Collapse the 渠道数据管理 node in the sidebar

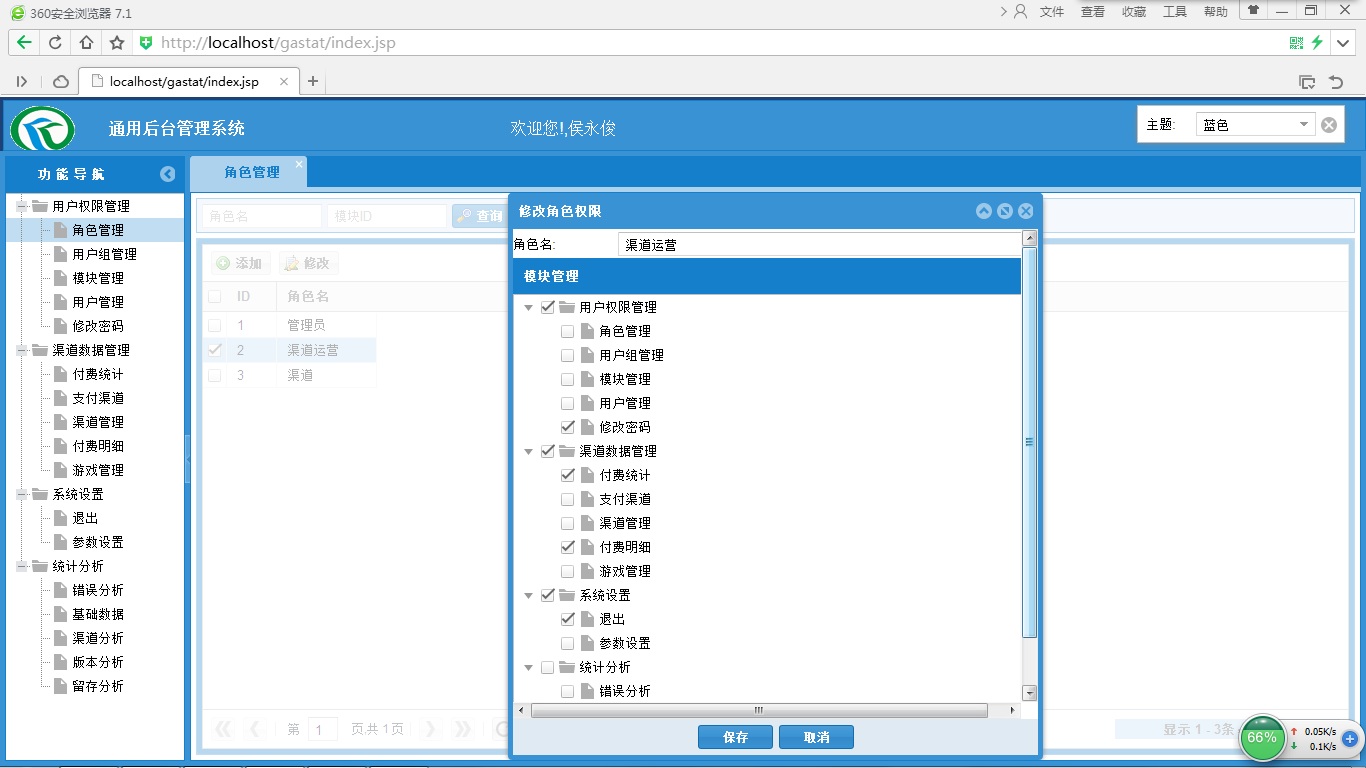(22, 350)
